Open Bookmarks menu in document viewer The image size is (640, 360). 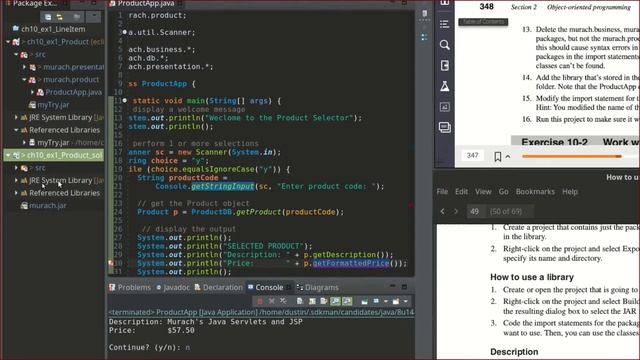point(535,191)
